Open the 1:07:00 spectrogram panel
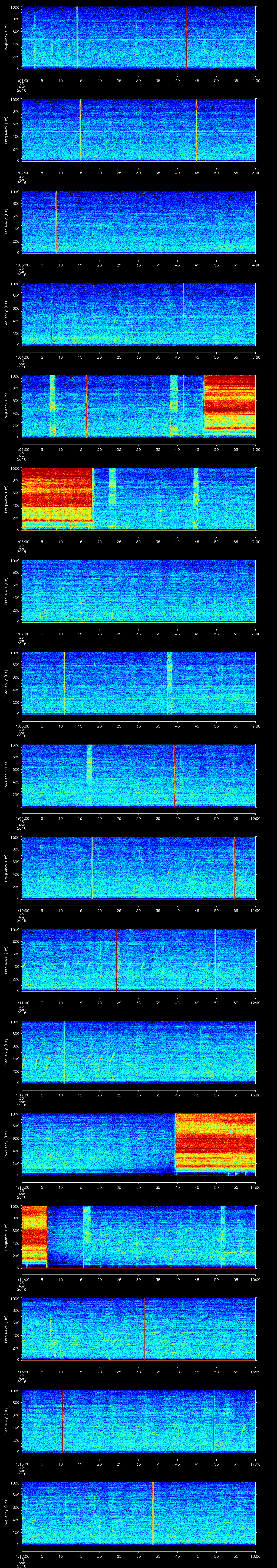The image size is (277, 1568). click(x=138, y=591)
